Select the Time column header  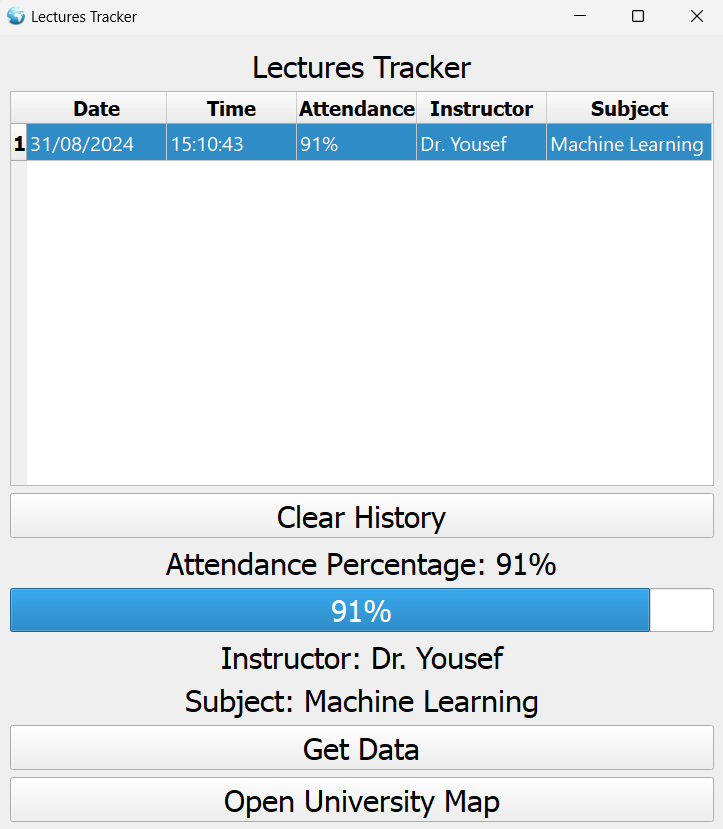click(230, 109)
